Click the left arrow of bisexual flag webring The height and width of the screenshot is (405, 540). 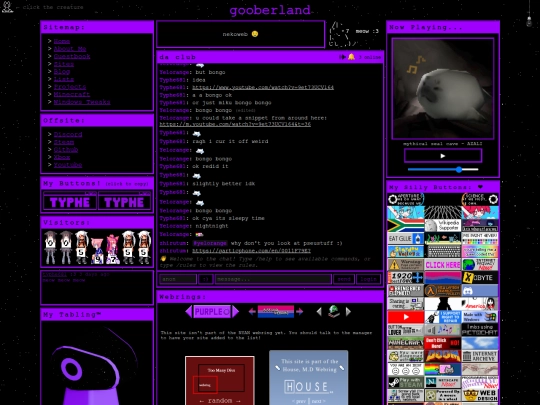pos(252,312)
